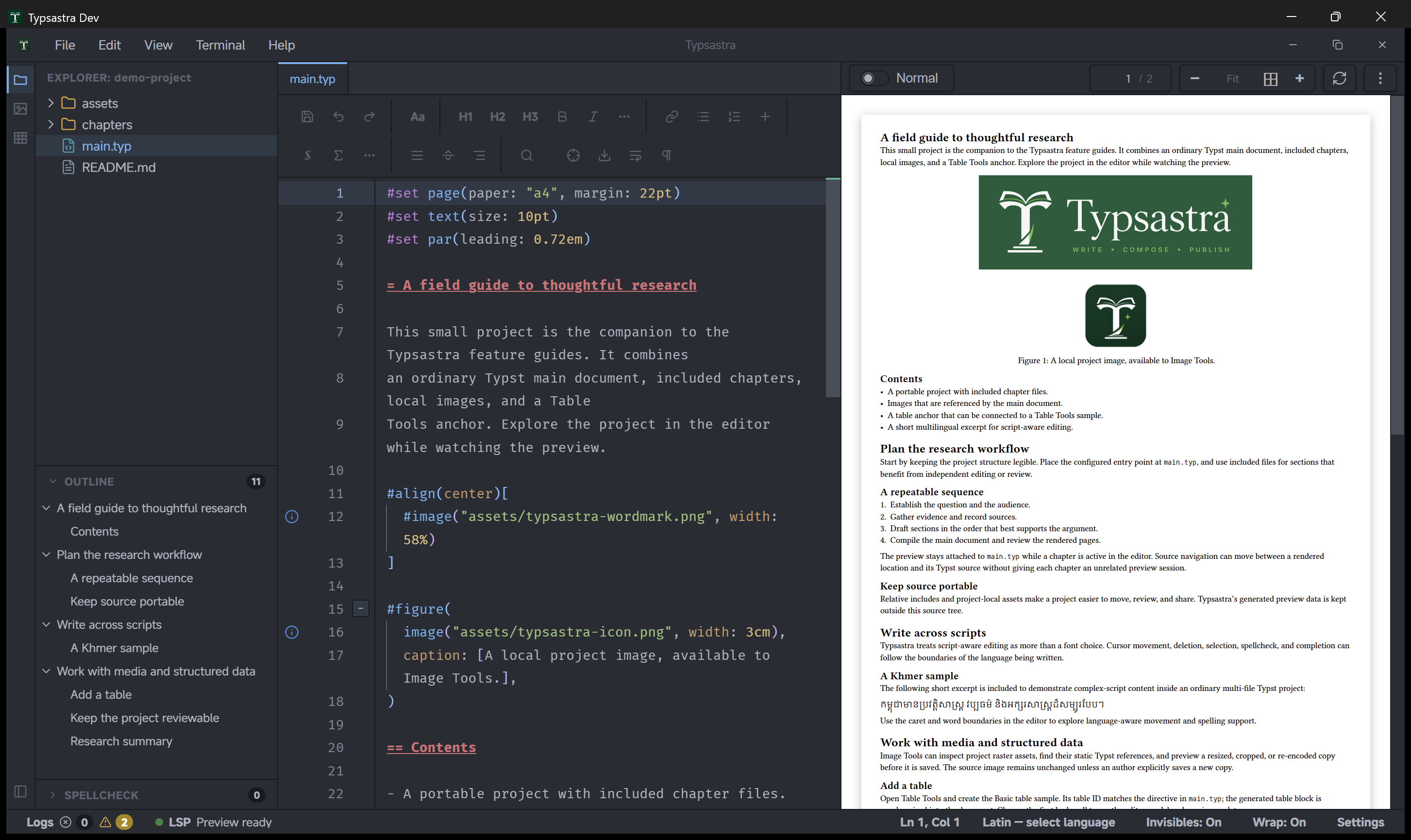
Task: Click the vertical spacing icon
Action: tap(448, 155)
